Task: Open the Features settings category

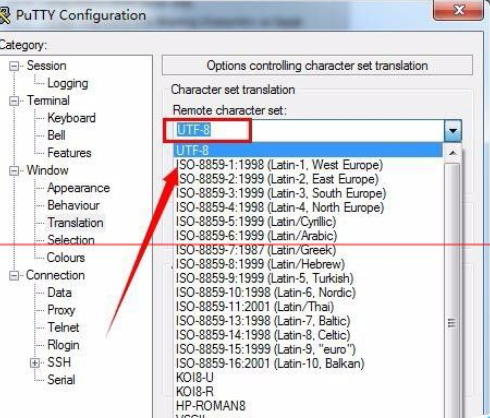Action: (69, 153)
